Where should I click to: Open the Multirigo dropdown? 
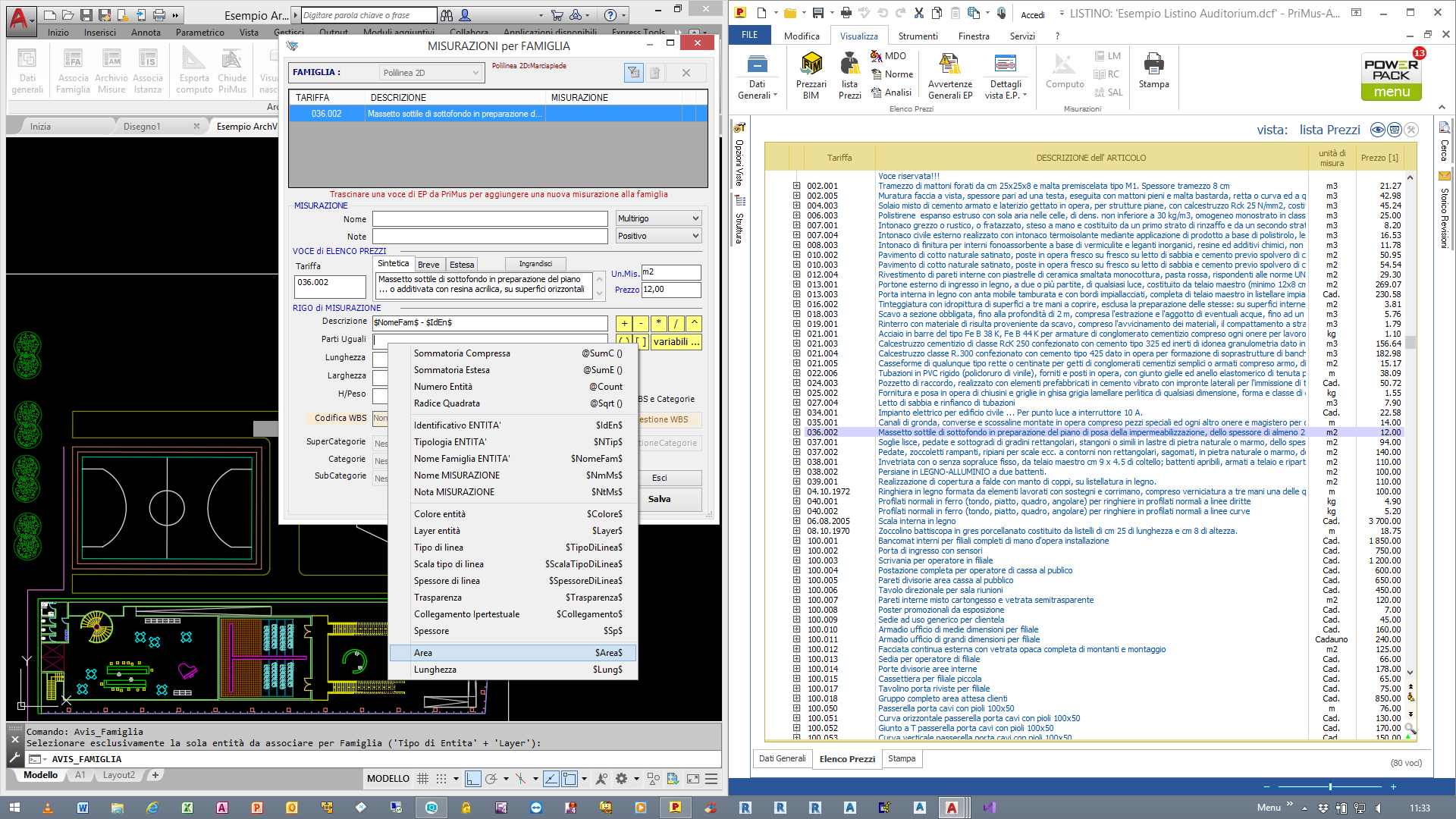tap(658, 218)
